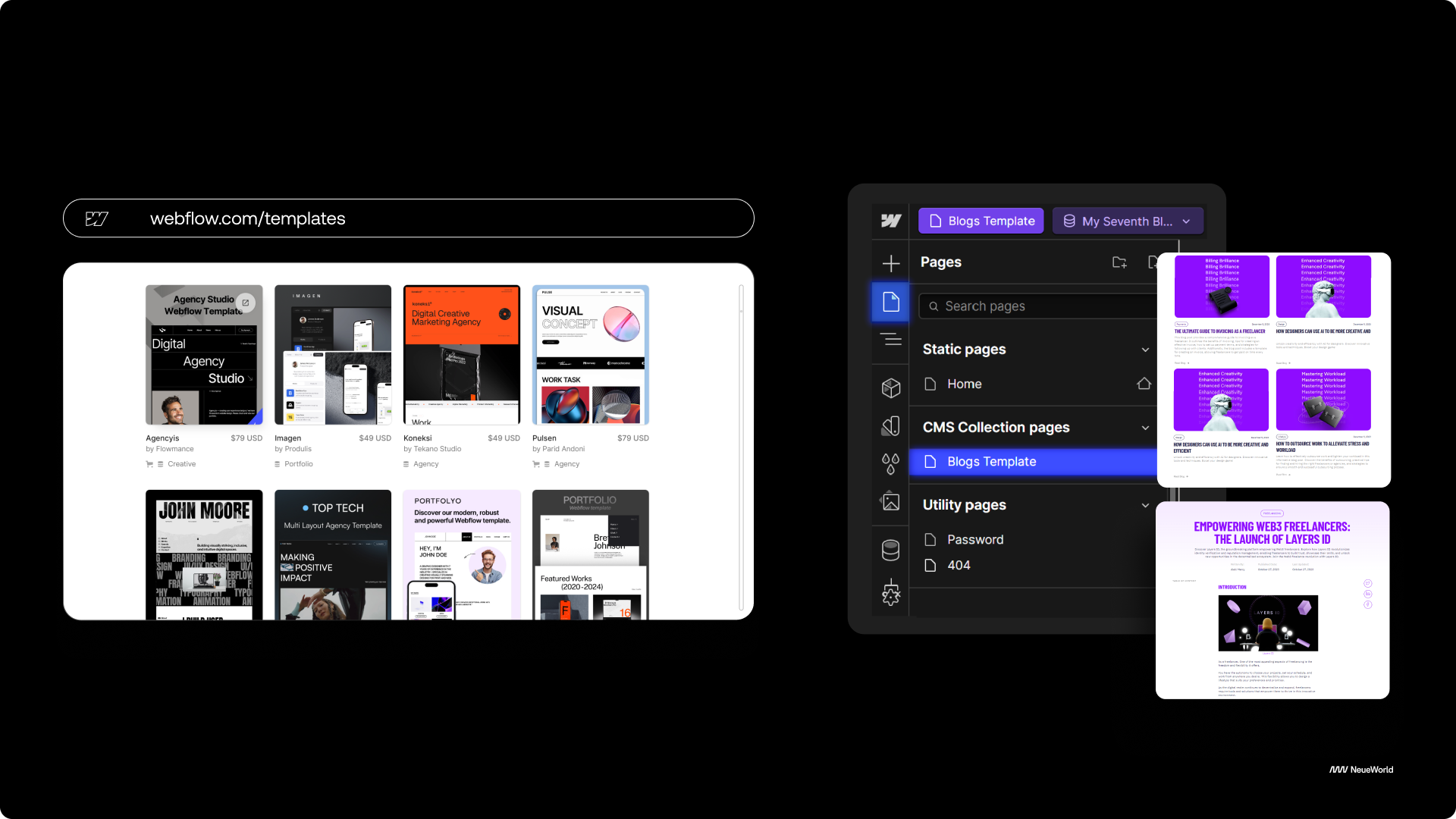
Task: Collapse the Utility pages section
Action: click(1145, 505)
